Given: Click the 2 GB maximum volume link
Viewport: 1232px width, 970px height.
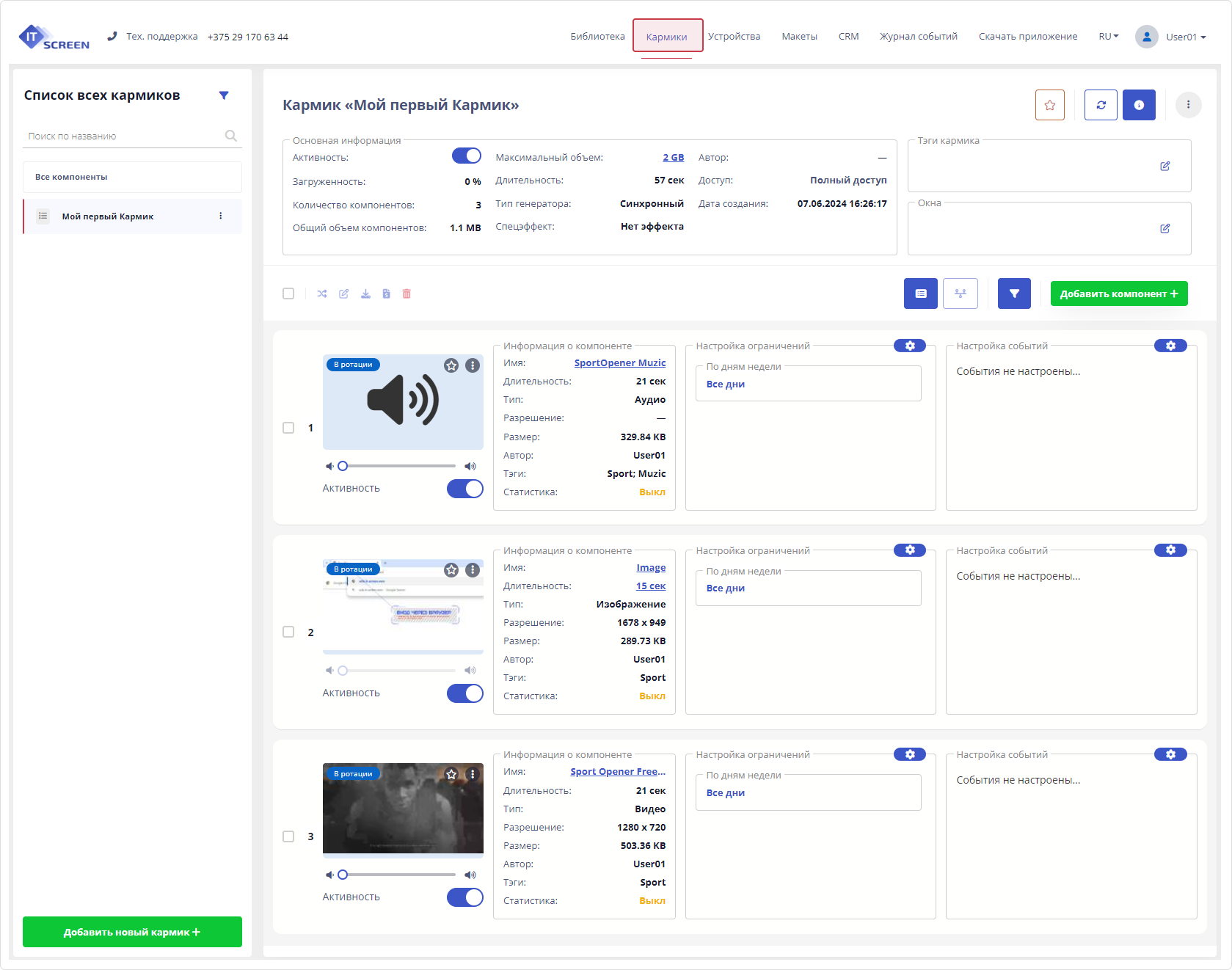Looking at the screenshot, I should (x=674, y=157).
